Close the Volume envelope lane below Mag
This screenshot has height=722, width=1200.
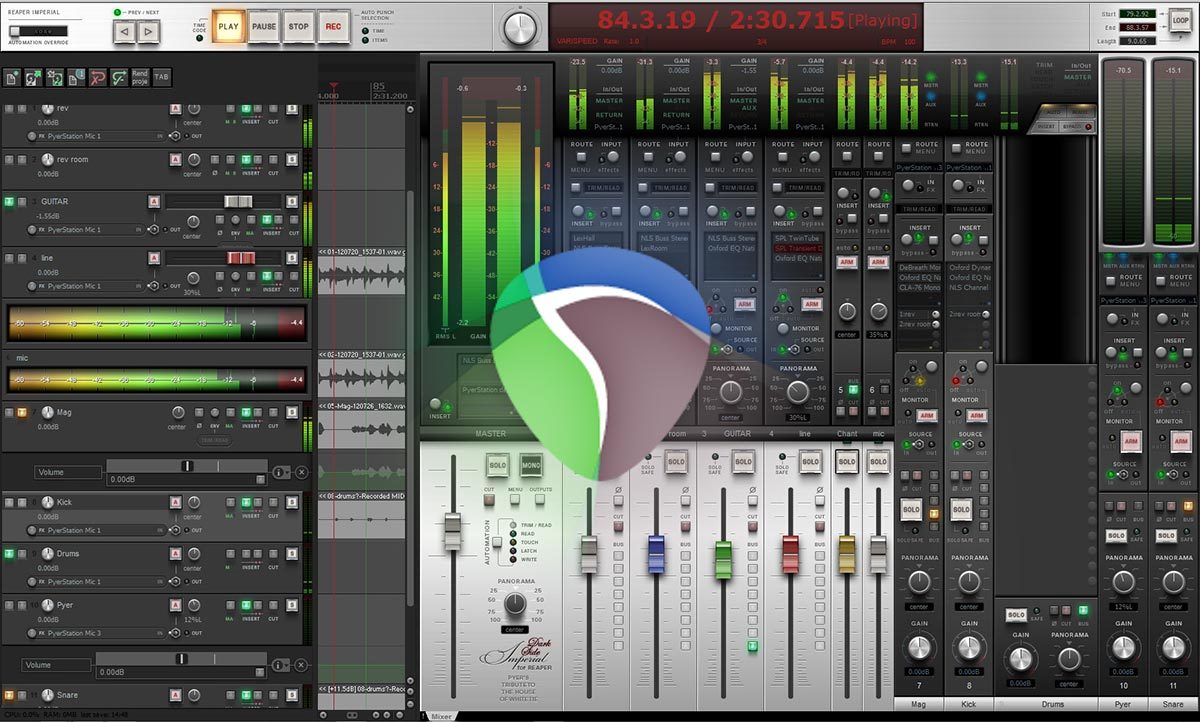[301, 472]
